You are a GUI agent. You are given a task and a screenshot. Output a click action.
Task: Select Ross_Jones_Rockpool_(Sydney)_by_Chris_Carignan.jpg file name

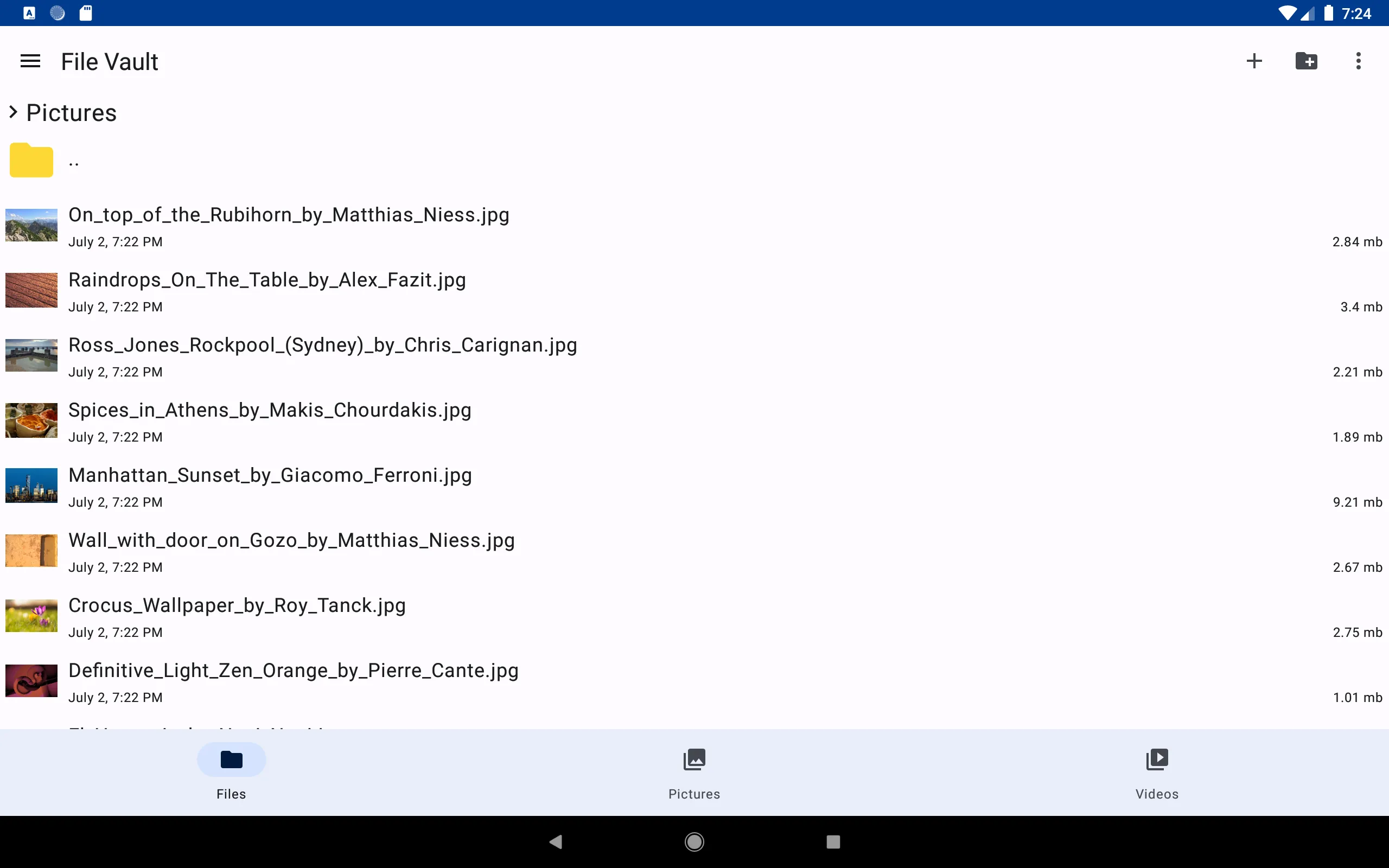(x=323, y=345)
